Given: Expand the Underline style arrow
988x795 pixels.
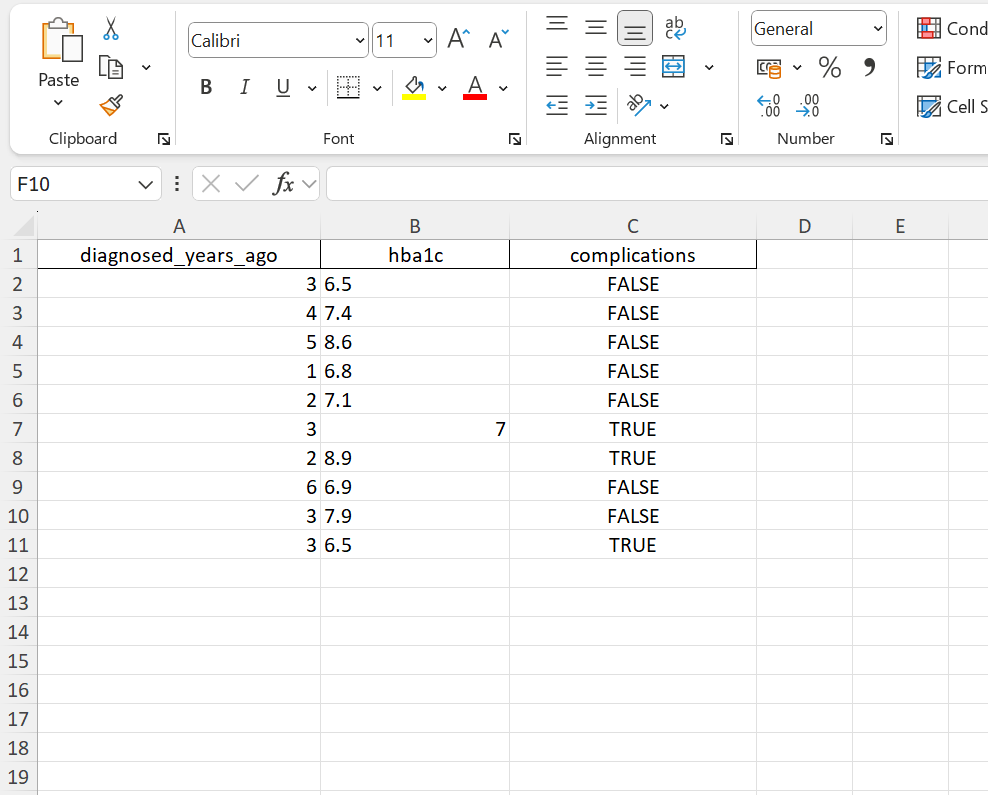Looking at the screenshot, I should pyautogui.click(x=312, y=88).
